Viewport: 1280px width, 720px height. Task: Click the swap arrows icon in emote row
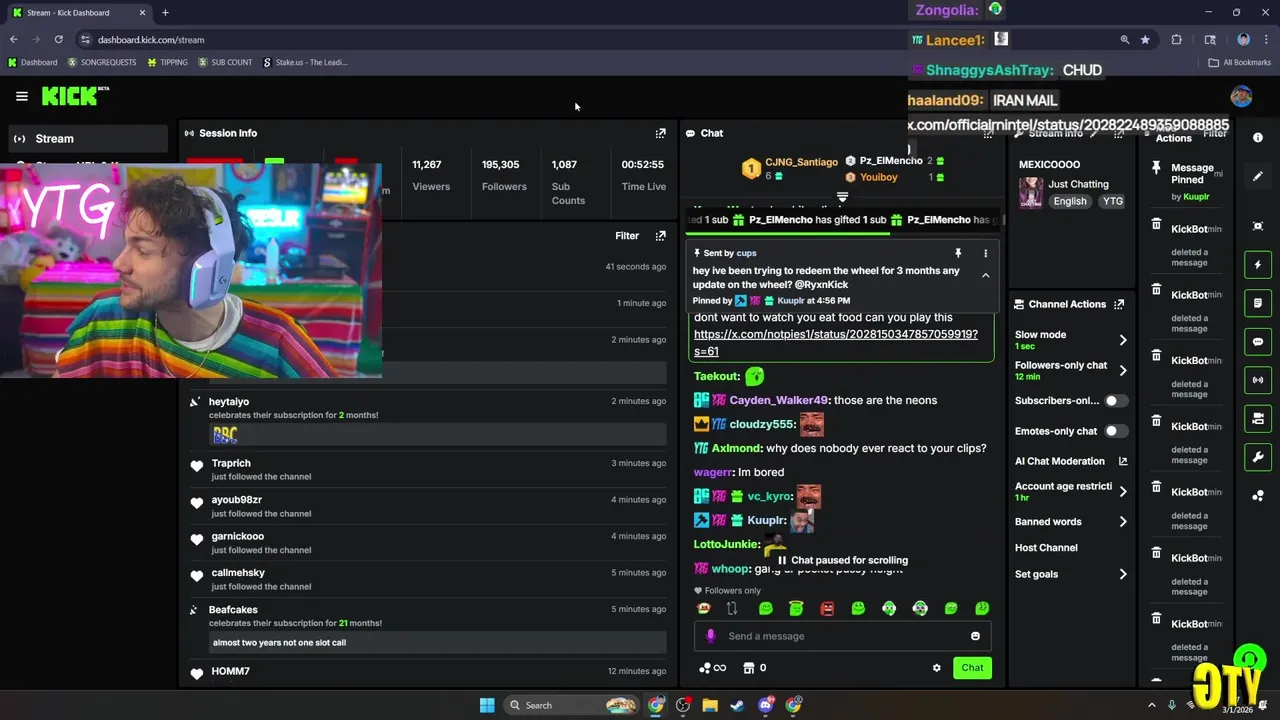coord(732,608)
